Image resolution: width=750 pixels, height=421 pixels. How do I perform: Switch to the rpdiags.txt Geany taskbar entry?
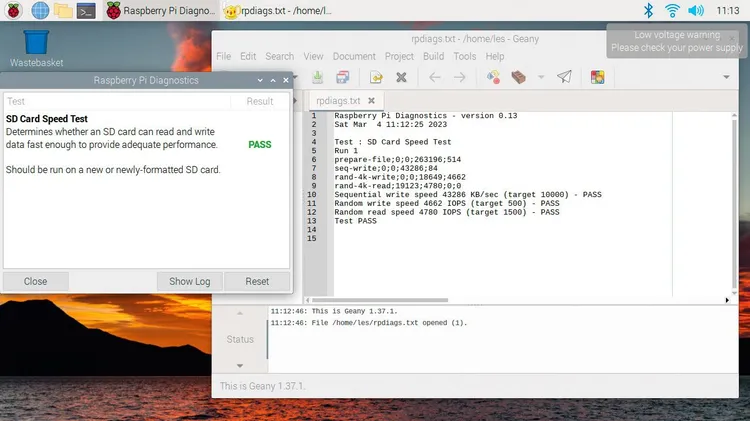(278, 11)
